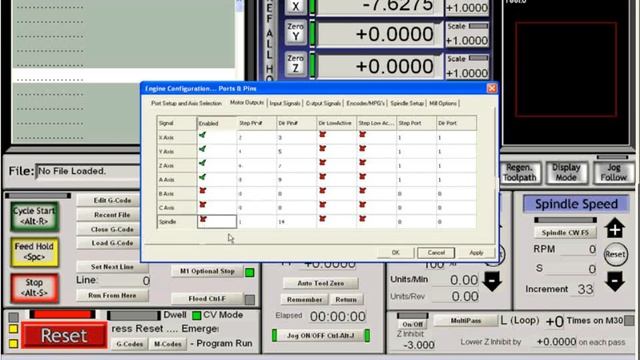Click the Zero Z button
Image resolution: width=640 pixels, height=360 pixels.
[295, 64]
